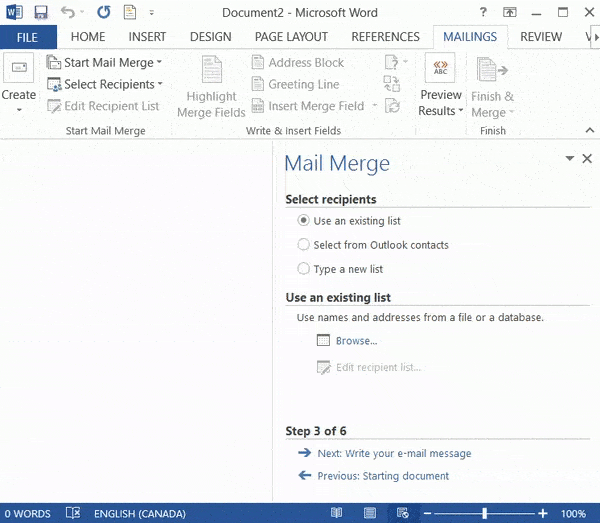The image size is (600, 523).
Task: Open the FILE tab
Action: 28,37
